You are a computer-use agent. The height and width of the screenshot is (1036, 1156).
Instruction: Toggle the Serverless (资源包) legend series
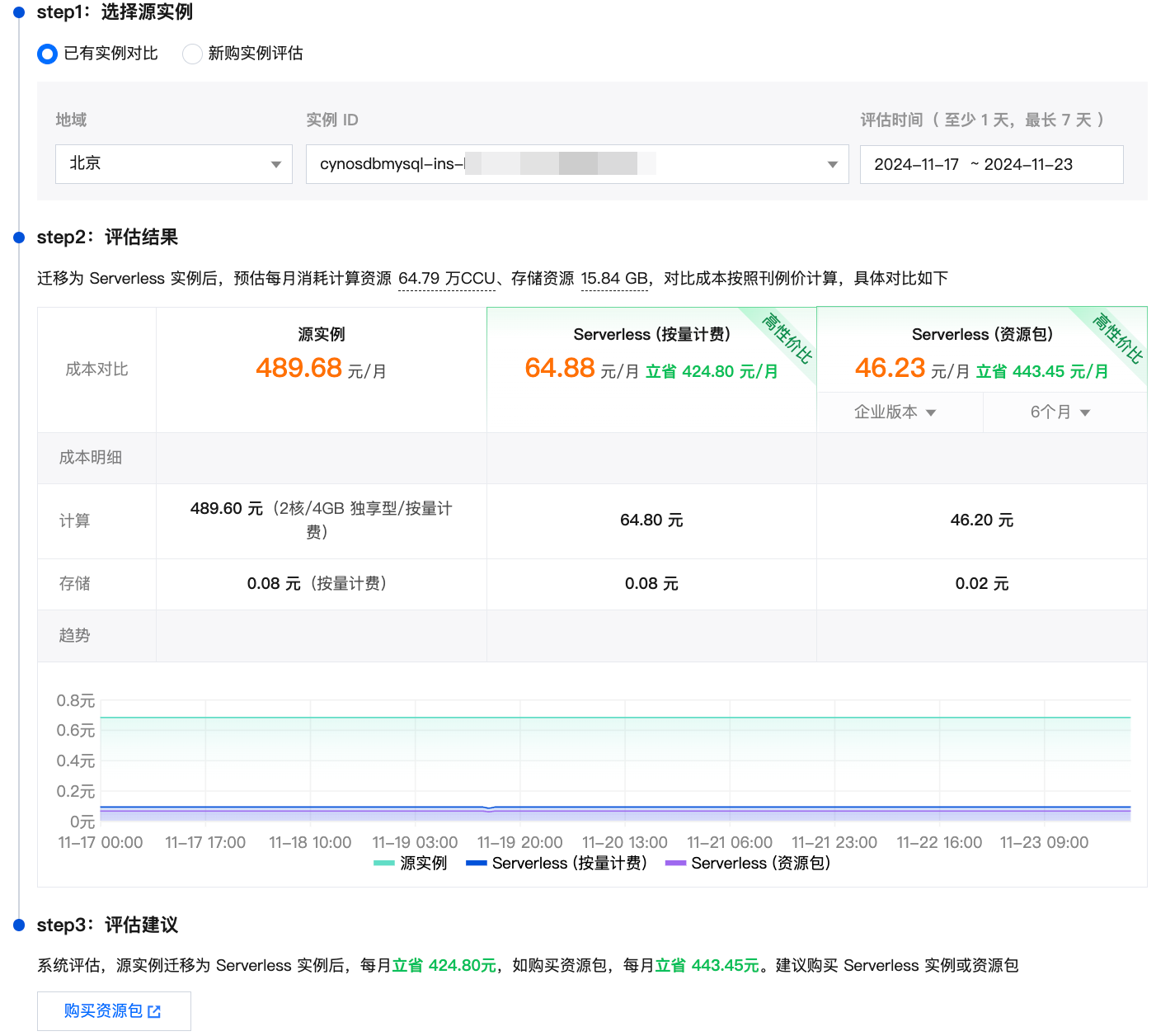tap(748, 863)
